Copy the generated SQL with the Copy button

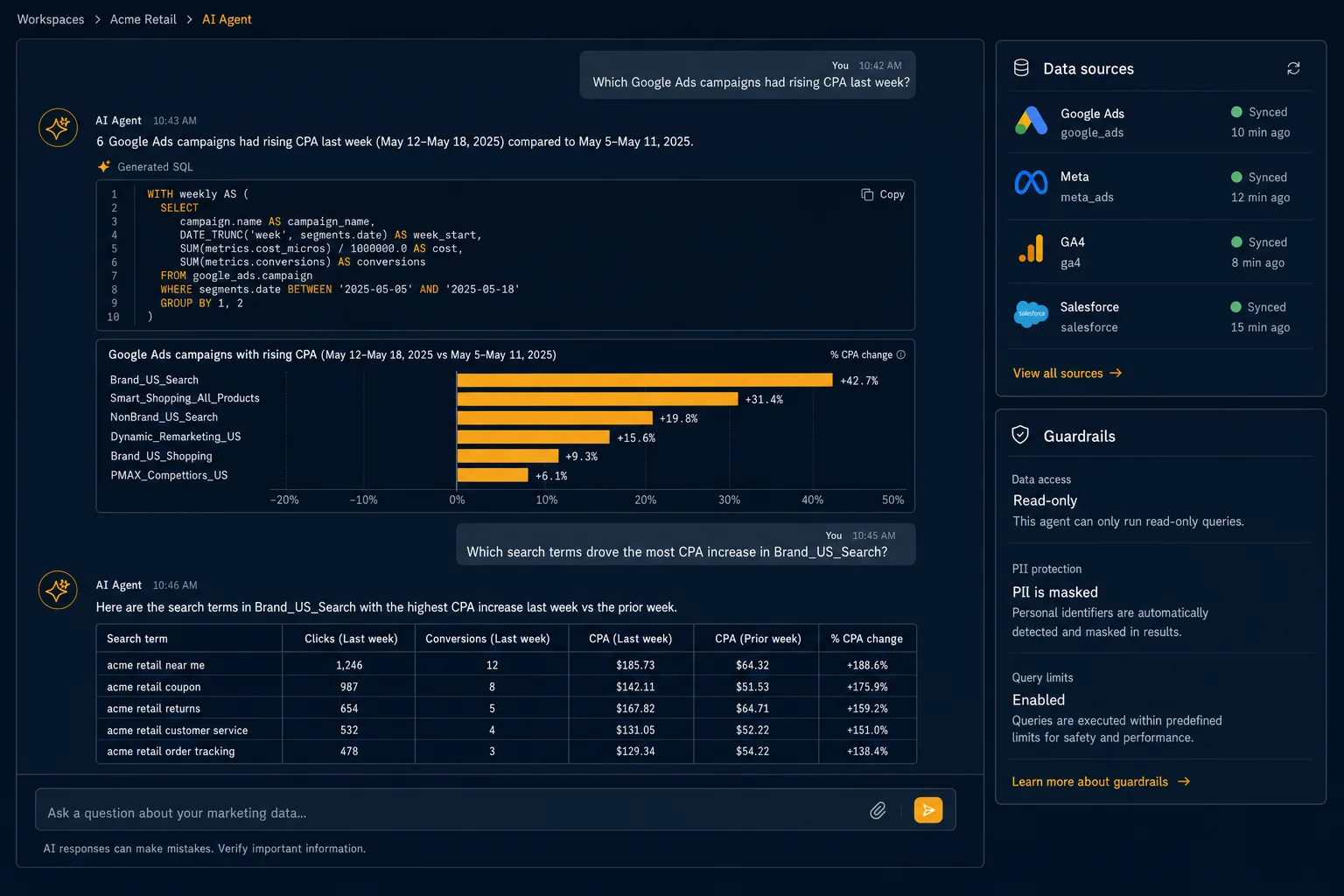pyautogui.click(x=883, y=194)
